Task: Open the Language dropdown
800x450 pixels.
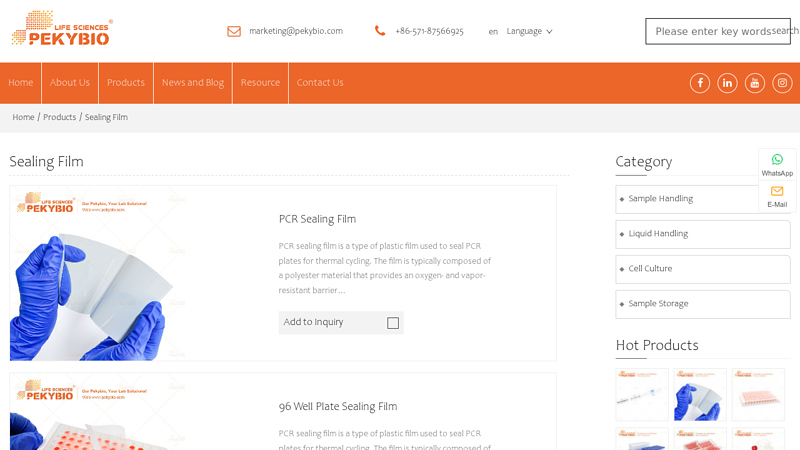Action: click(x=529, y=31)
